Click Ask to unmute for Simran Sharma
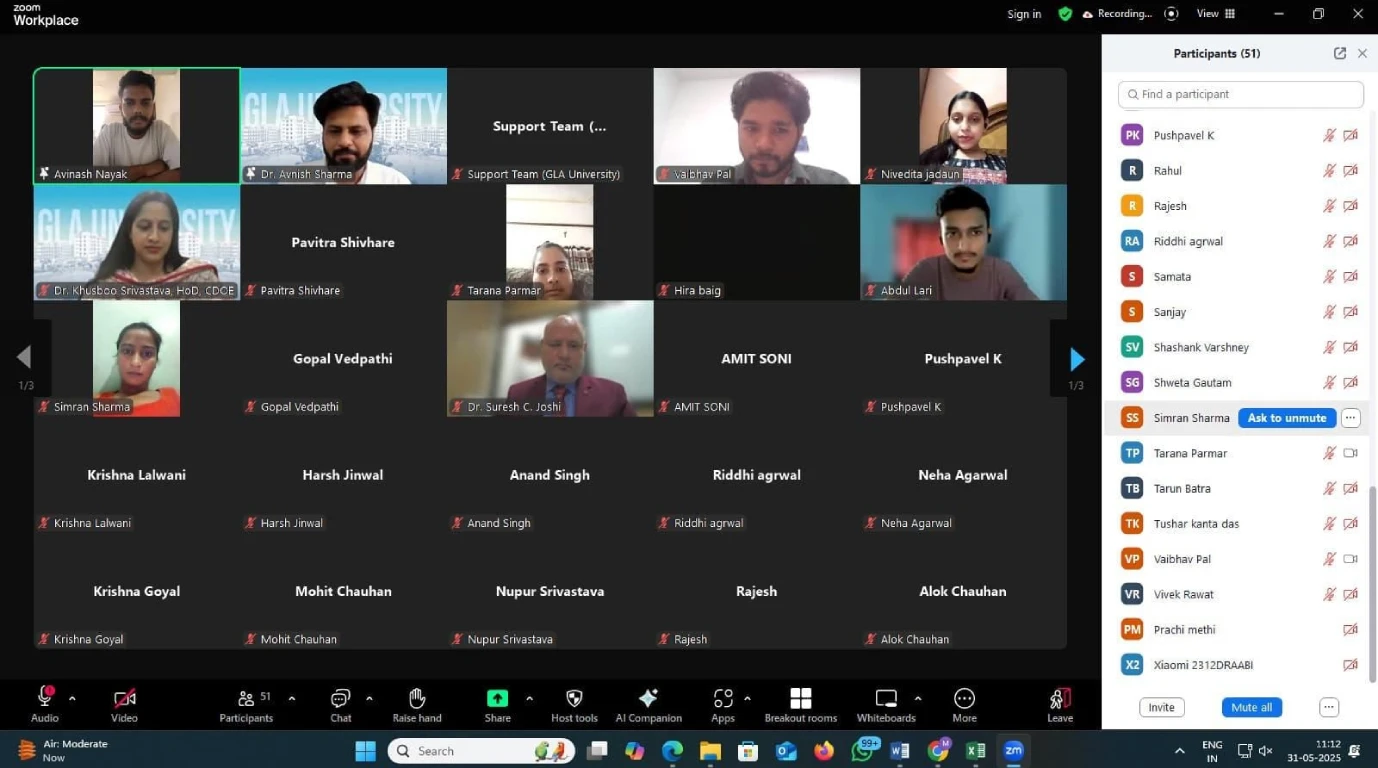 coord(1286,418)
